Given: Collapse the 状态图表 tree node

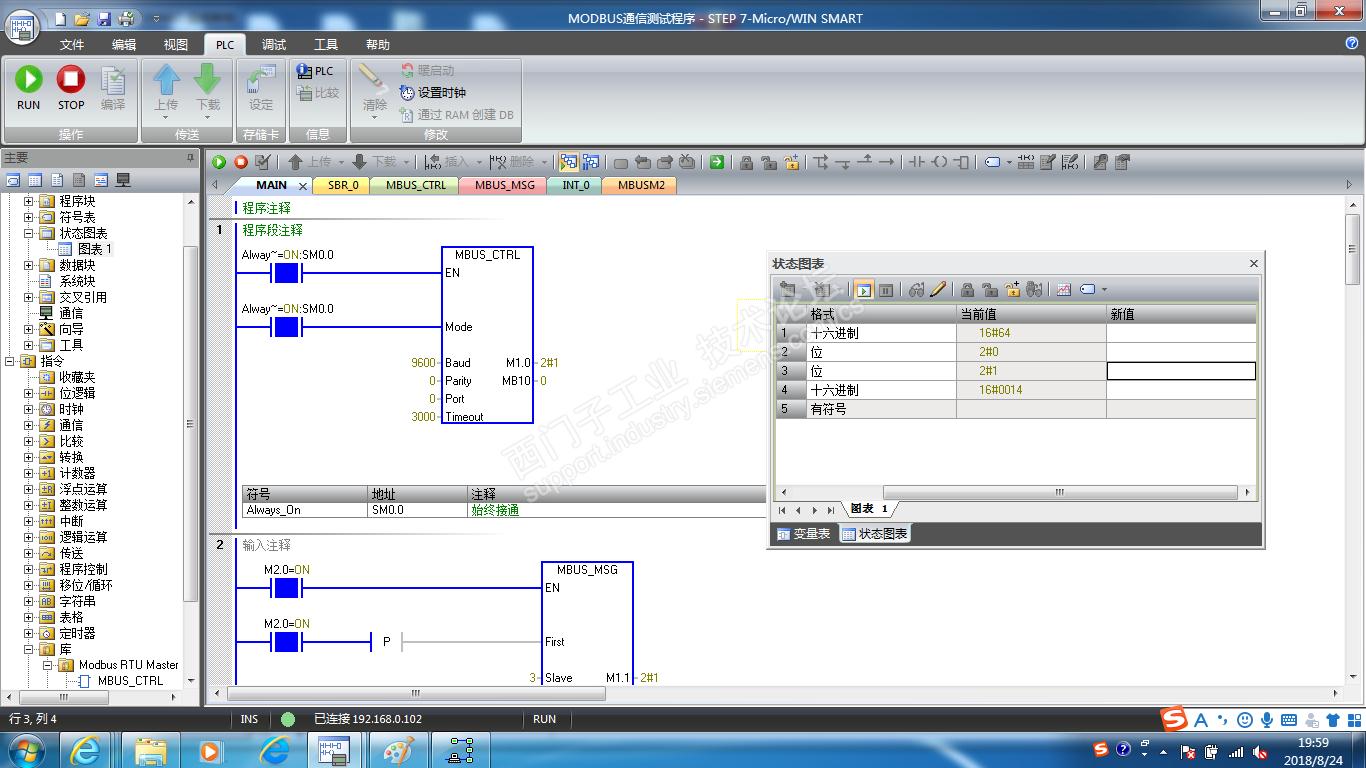Looking at the screenshot, I should (x=29, y=233).
